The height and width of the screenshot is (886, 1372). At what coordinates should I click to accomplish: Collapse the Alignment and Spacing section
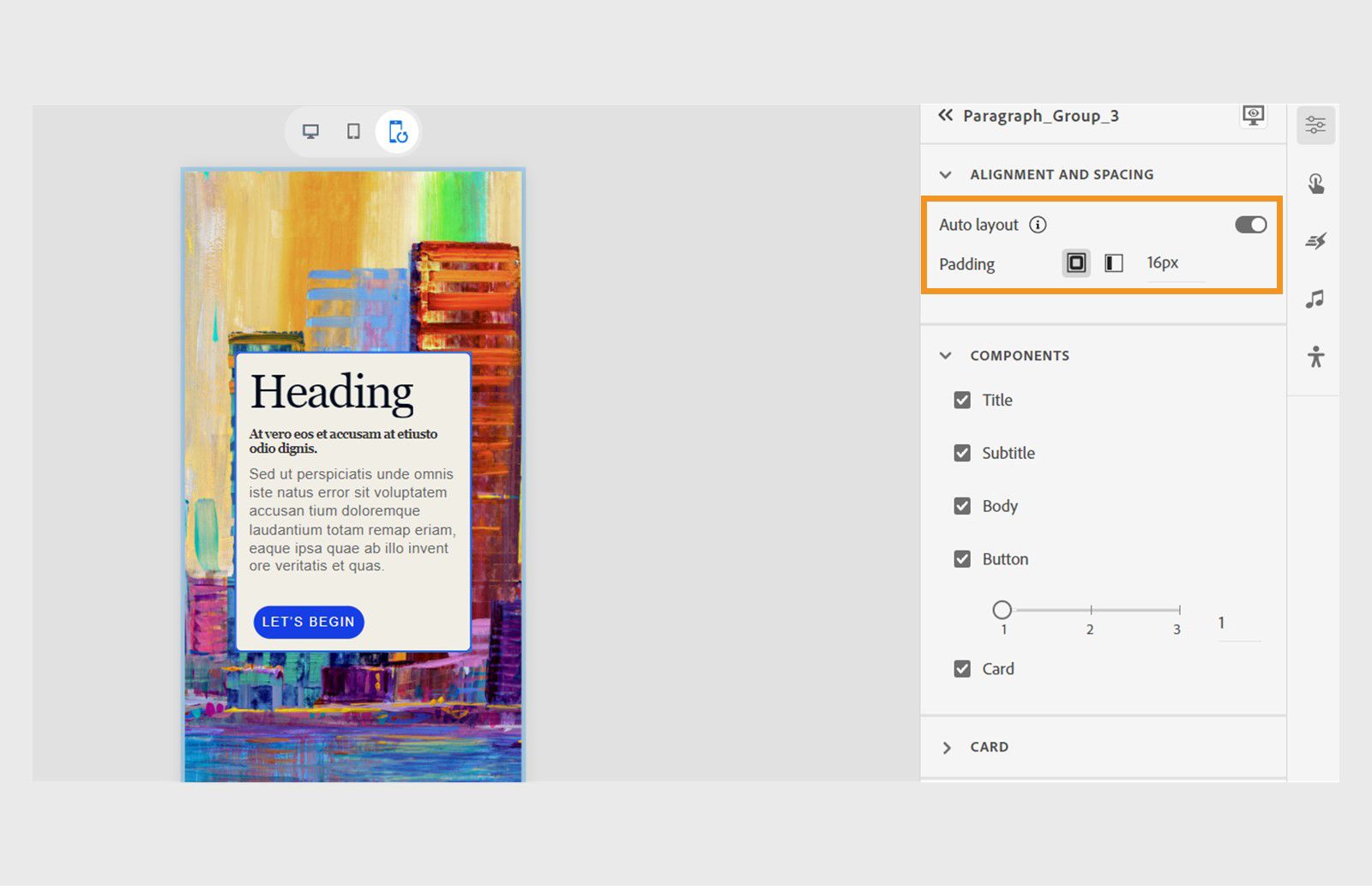pos(945,174)
